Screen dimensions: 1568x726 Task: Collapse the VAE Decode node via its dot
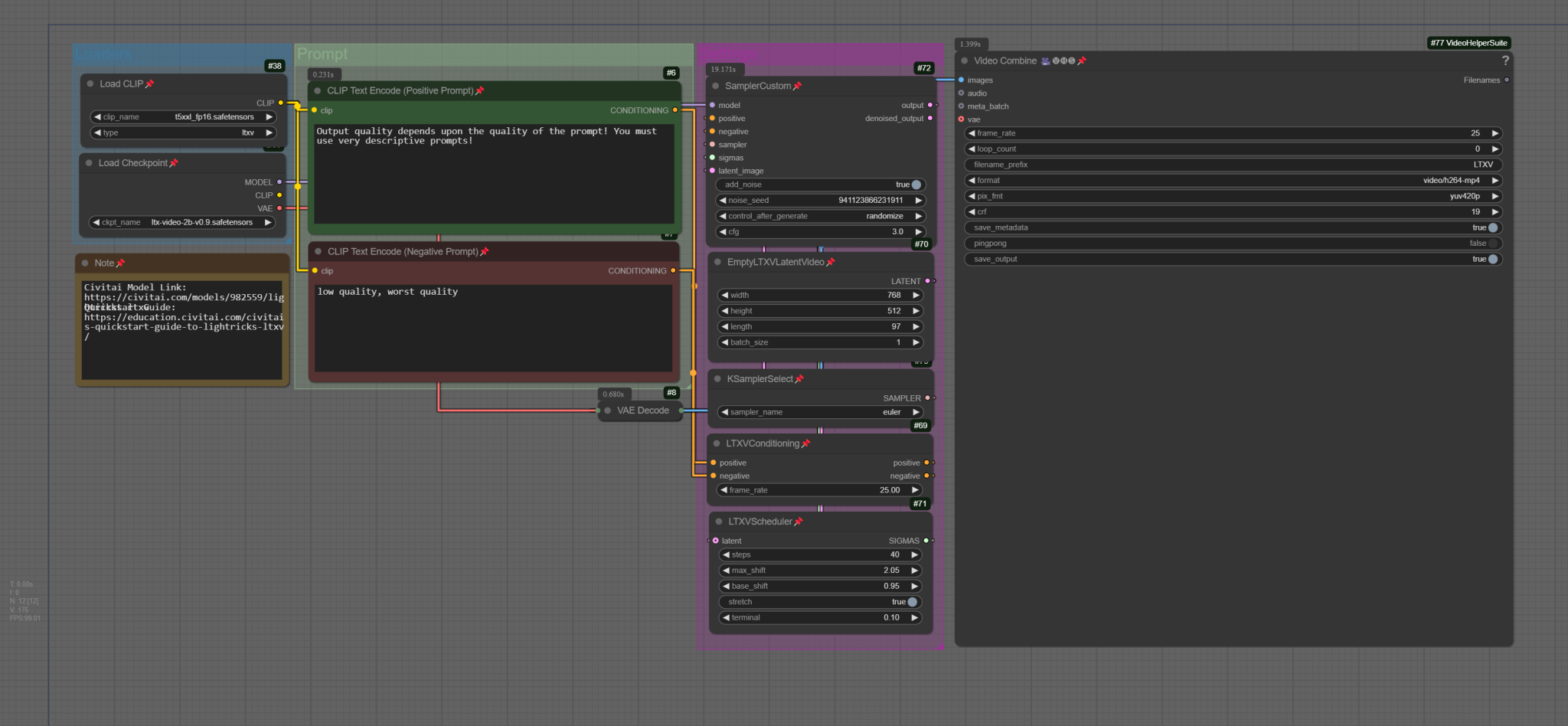click(608, 411)
